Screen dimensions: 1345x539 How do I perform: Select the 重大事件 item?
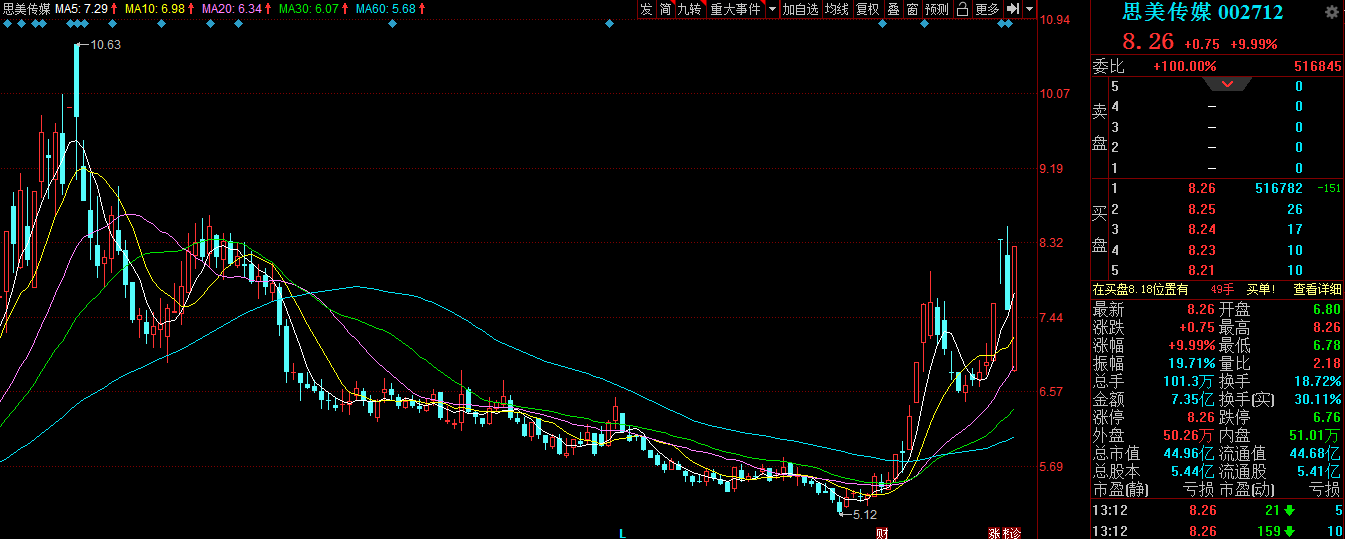[734, 9]
